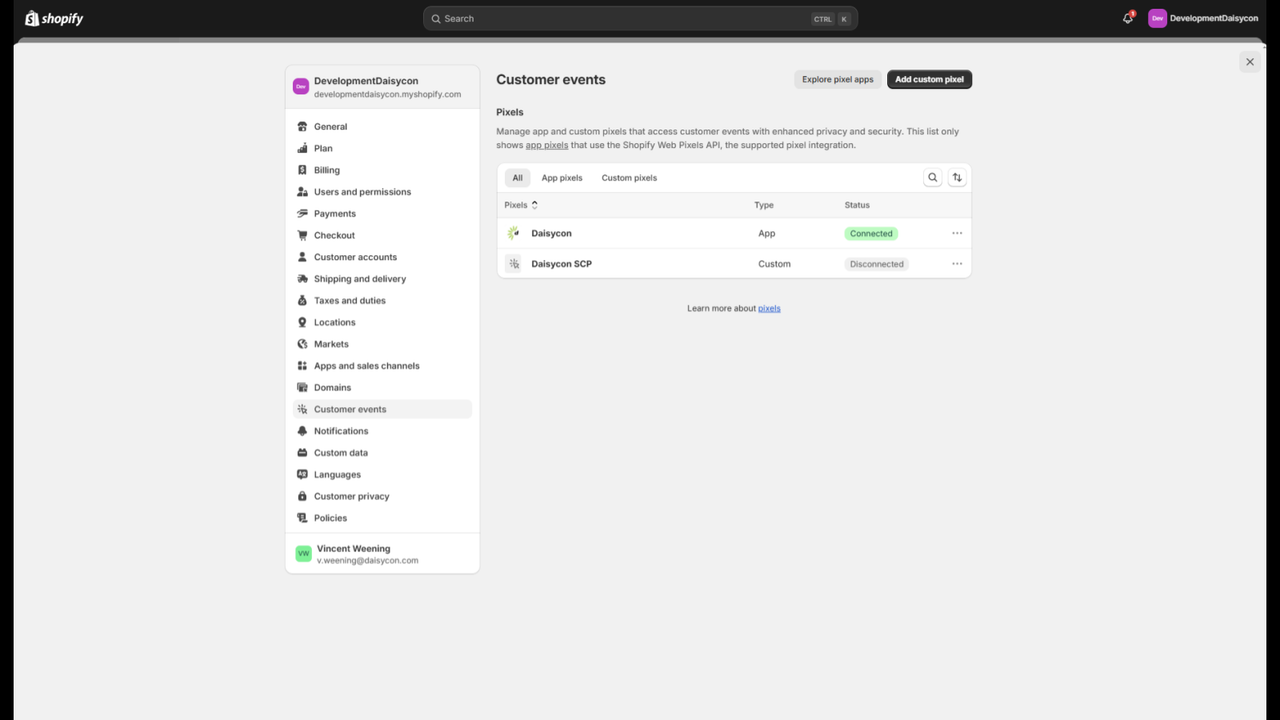Open Vincent Weening user profile

382,554
